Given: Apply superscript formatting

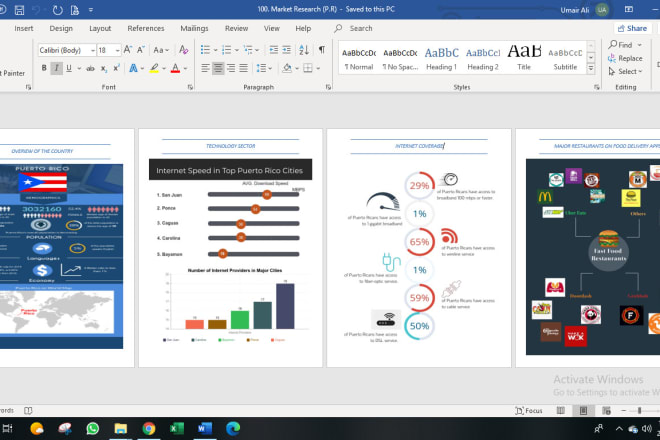Looking at the screenshot, I should coord(117,68).
